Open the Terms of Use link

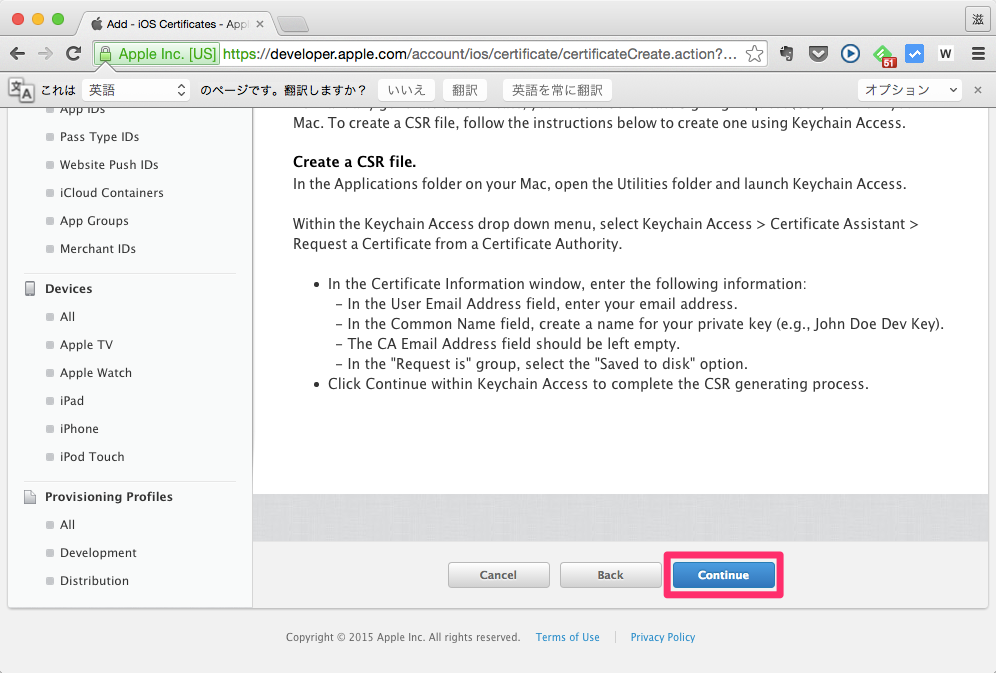pyautogui.click(x=567, y=637)
